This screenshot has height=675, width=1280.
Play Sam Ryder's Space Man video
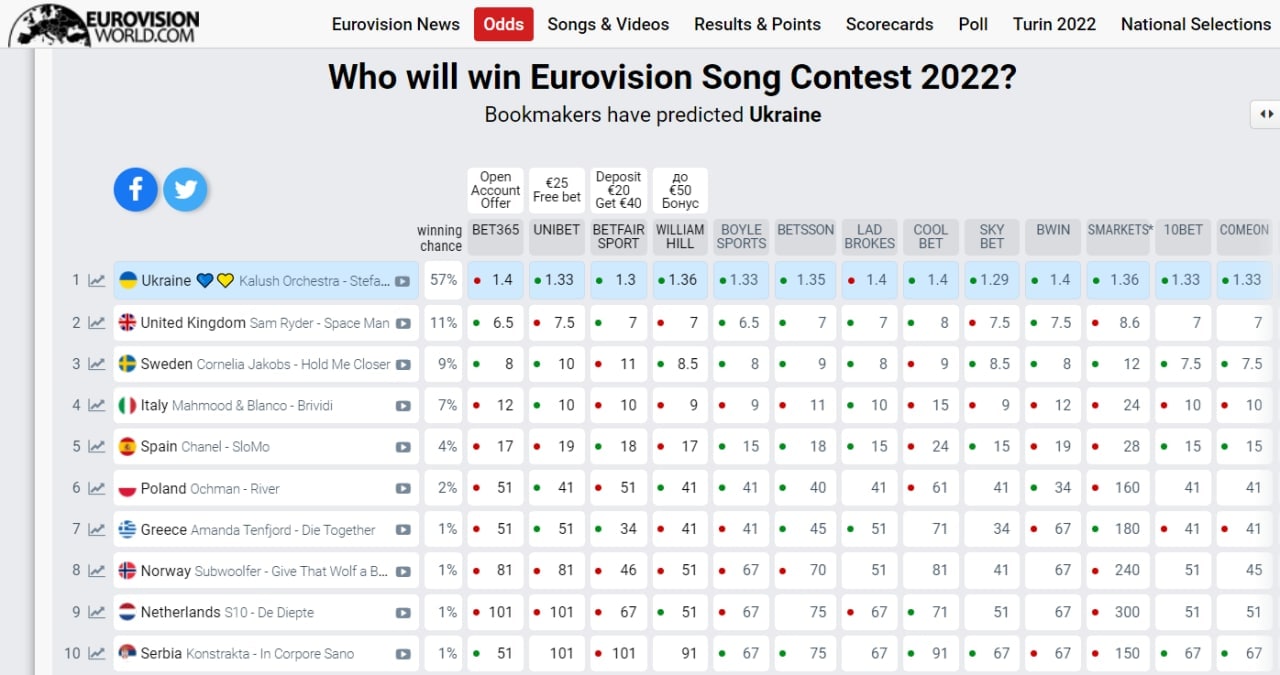[403, 322]
